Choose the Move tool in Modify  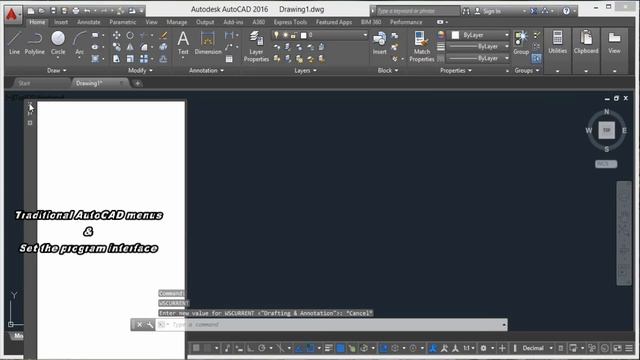(117, 36)
